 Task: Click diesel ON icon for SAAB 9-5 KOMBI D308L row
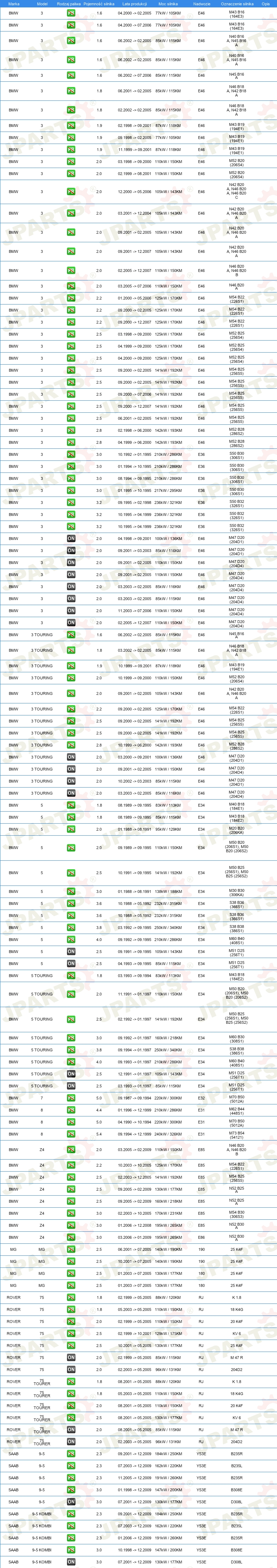tap(71, 1562)
